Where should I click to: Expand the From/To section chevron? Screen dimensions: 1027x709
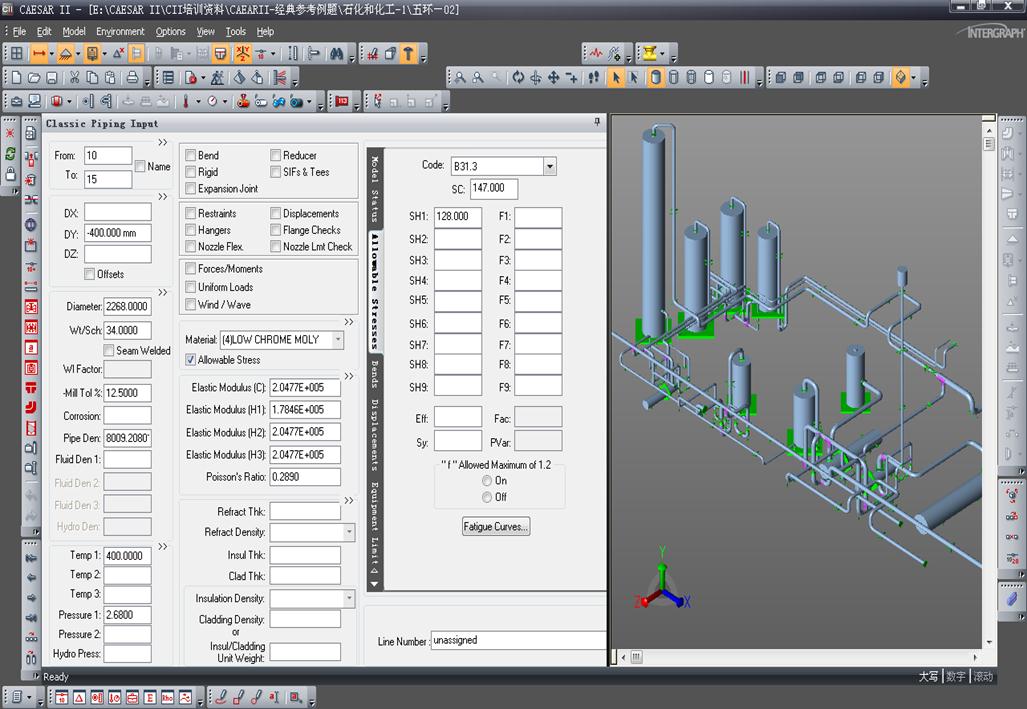point(162,142)
